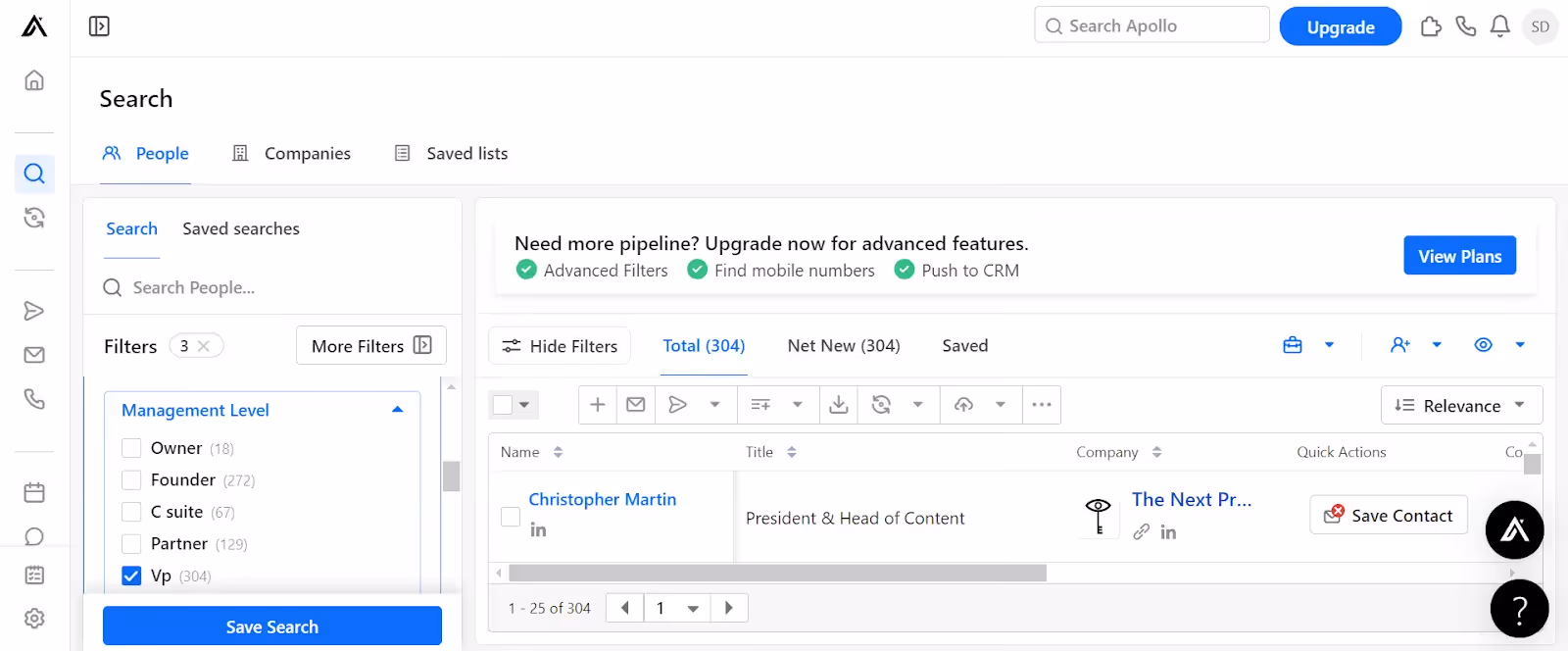Click the email envelope icon in toolbar
The image size is (1568, 651).
[x=636, y=405]
